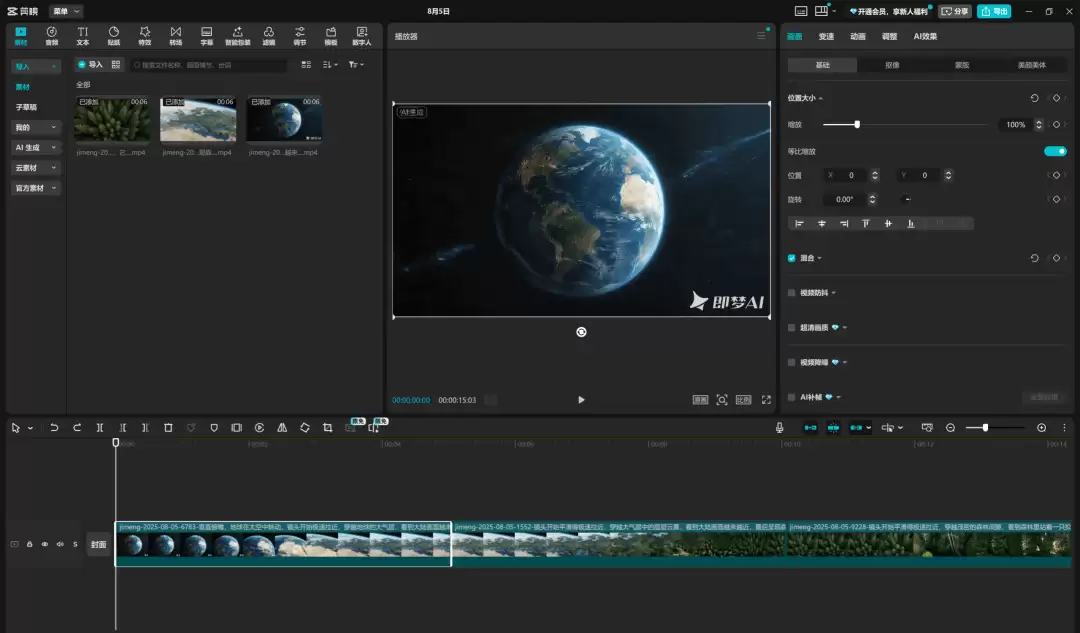Image resolution: width=1080 pixels, height=633 pixels.
Task: Select the forest video thumbnail
Action: click(112, 119)
